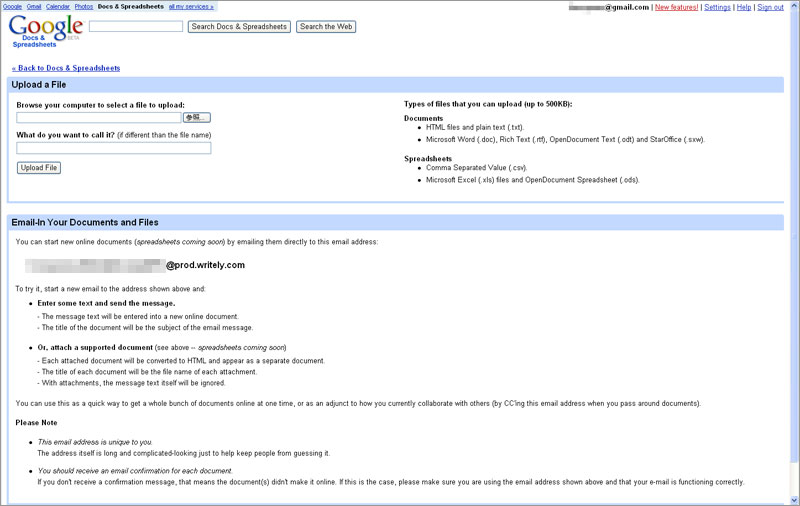This screenshot has height=506, width=800.
Task: Click the Browse button beside file field
Action: [x=196, y=117]
